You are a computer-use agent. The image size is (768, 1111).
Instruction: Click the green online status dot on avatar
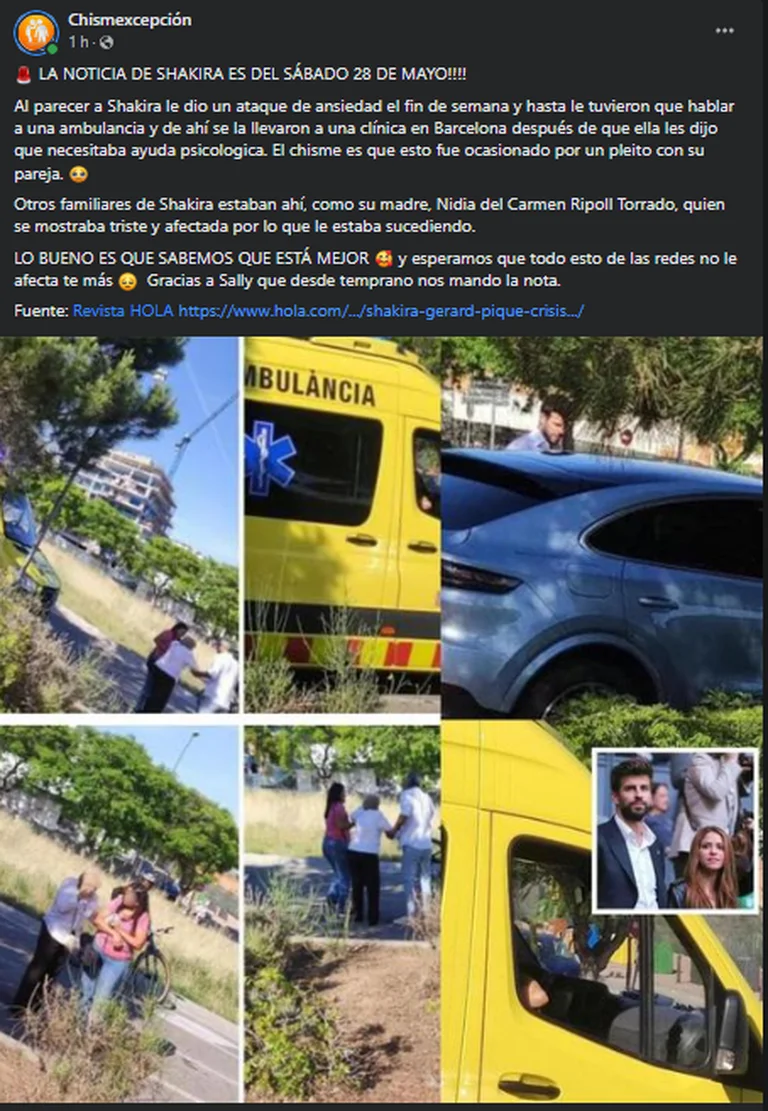click(x=52, y=49)
